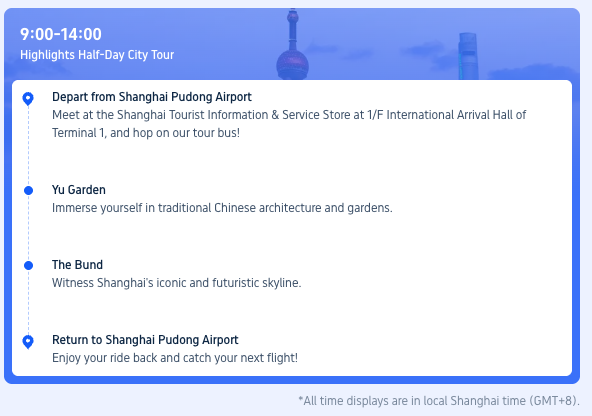Viewport: 592px width, 416px height.
Task: Click the text about Shanghai's iconic futuristic skyline
Action: pyautogui.click(x=176, y=283)
